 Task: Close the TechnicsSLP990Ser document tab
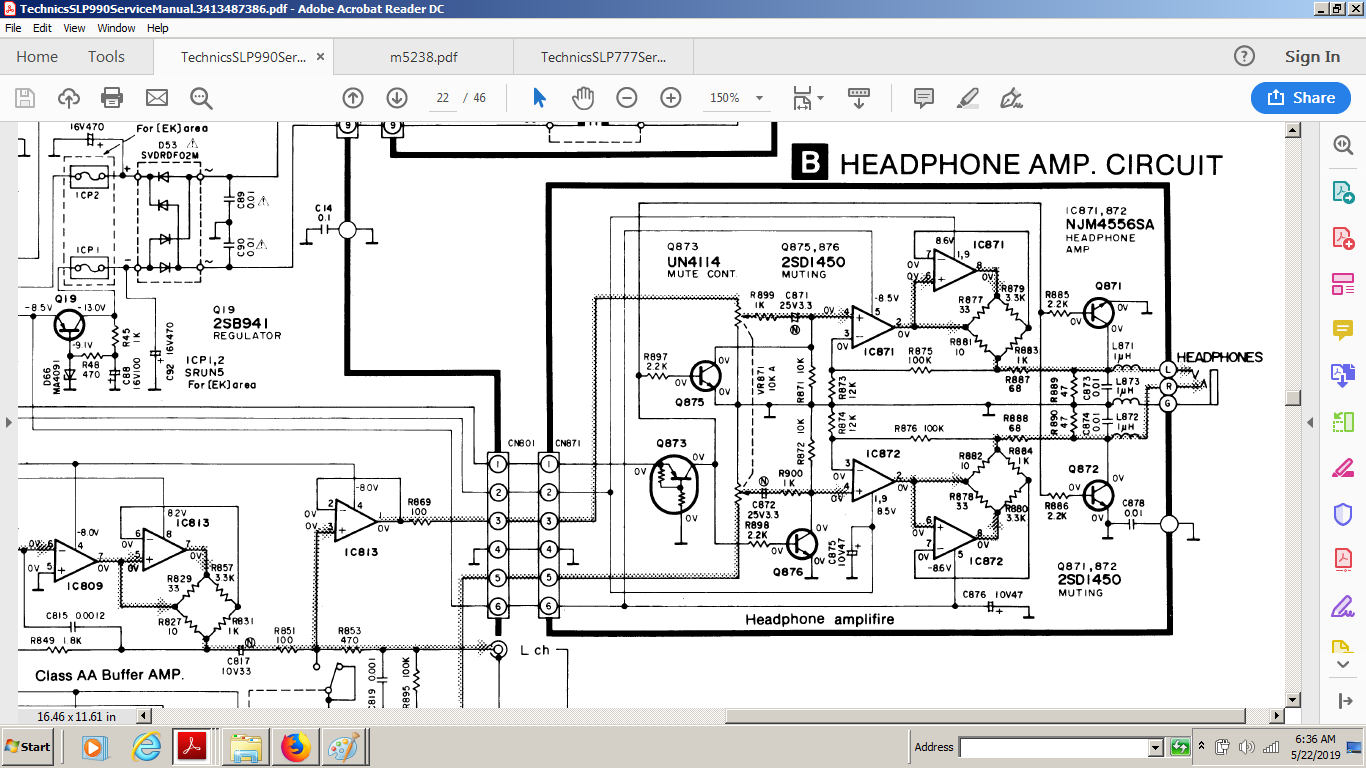click(320, 57)
